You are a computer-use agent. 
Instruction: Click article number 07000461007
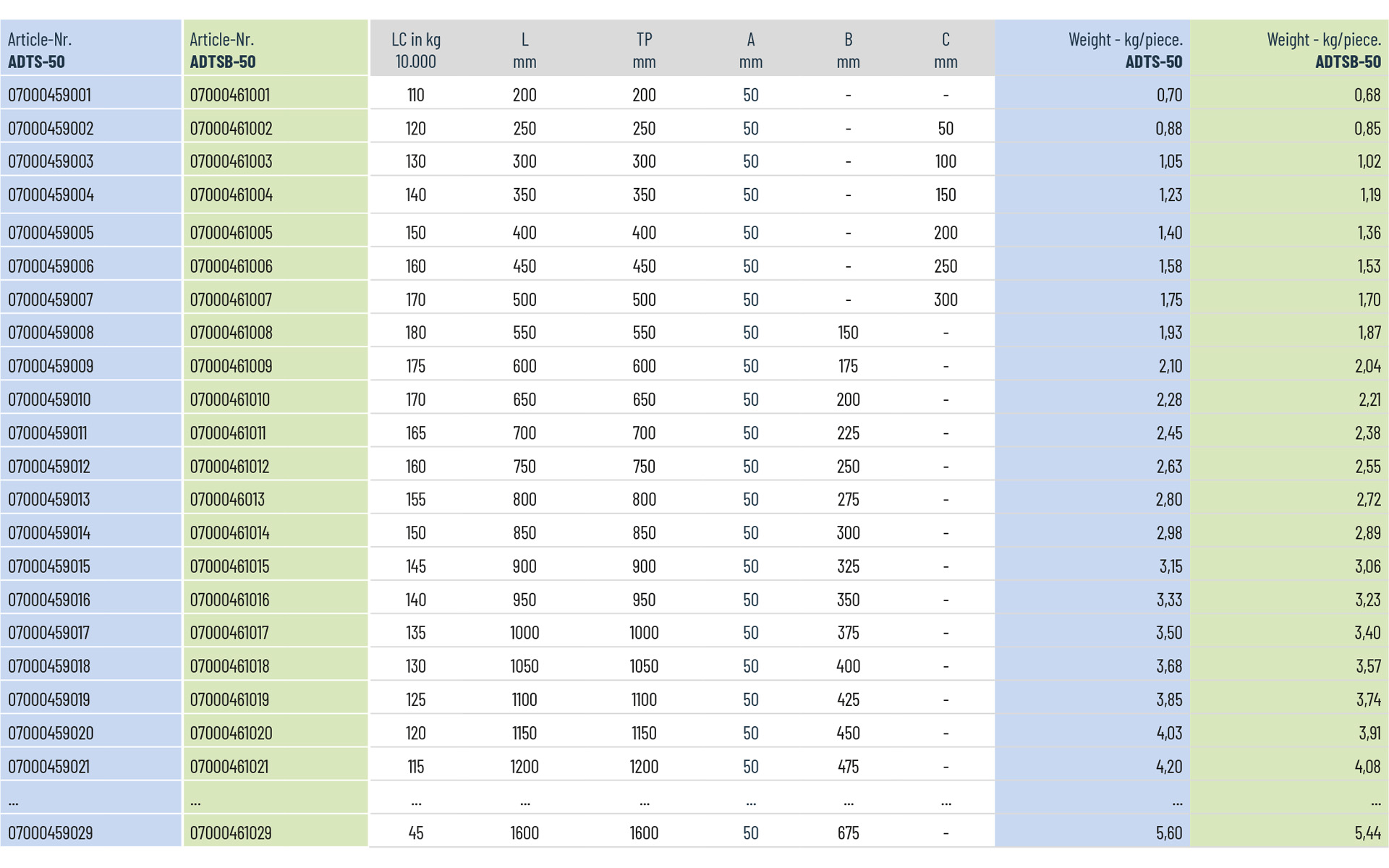[231, 299]
